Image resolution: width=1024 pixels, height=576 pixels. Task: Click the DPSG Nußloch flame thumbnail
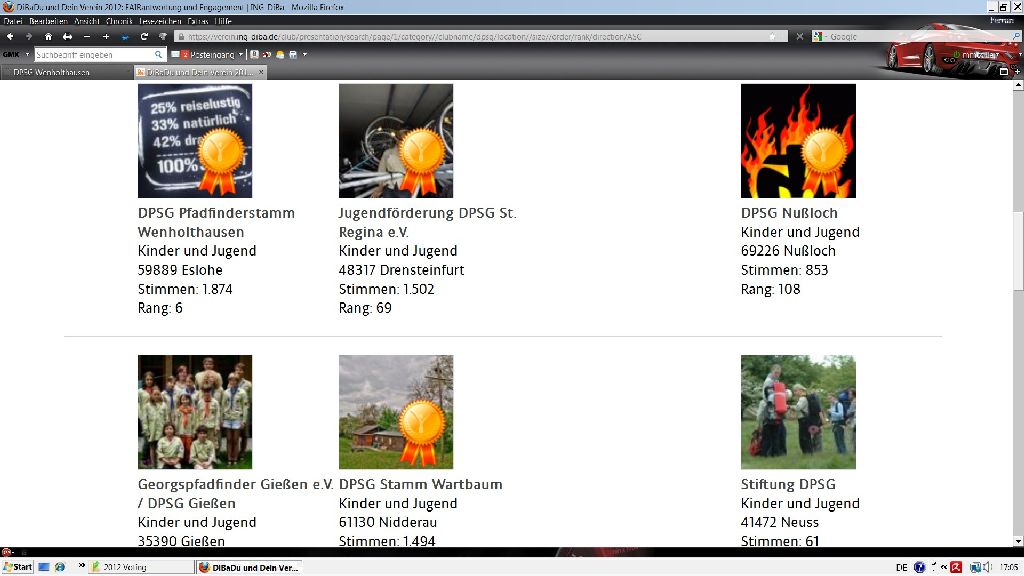pyautogui.click(x=798, y=140)
